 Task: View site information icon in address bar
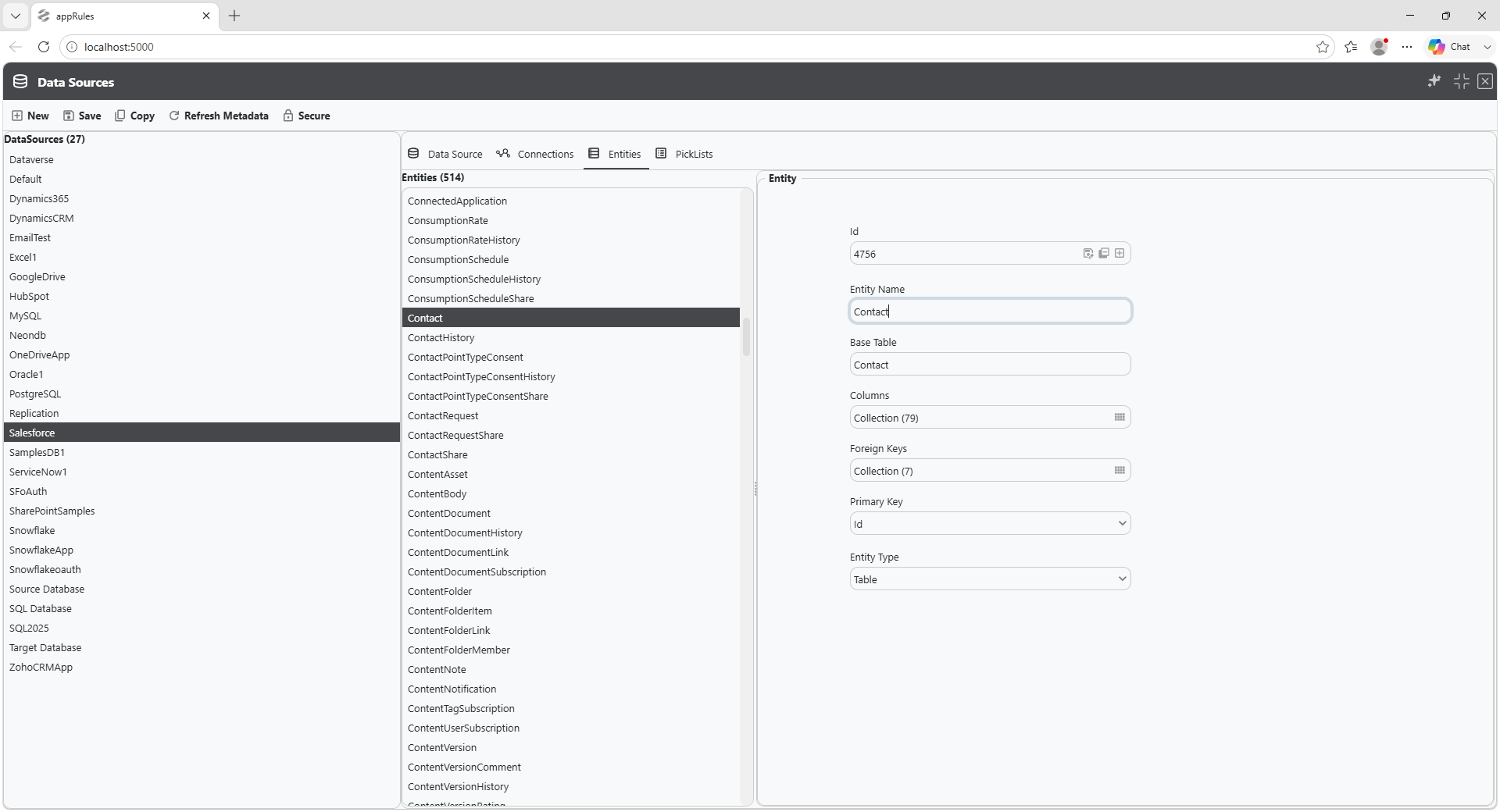point(72,47)
